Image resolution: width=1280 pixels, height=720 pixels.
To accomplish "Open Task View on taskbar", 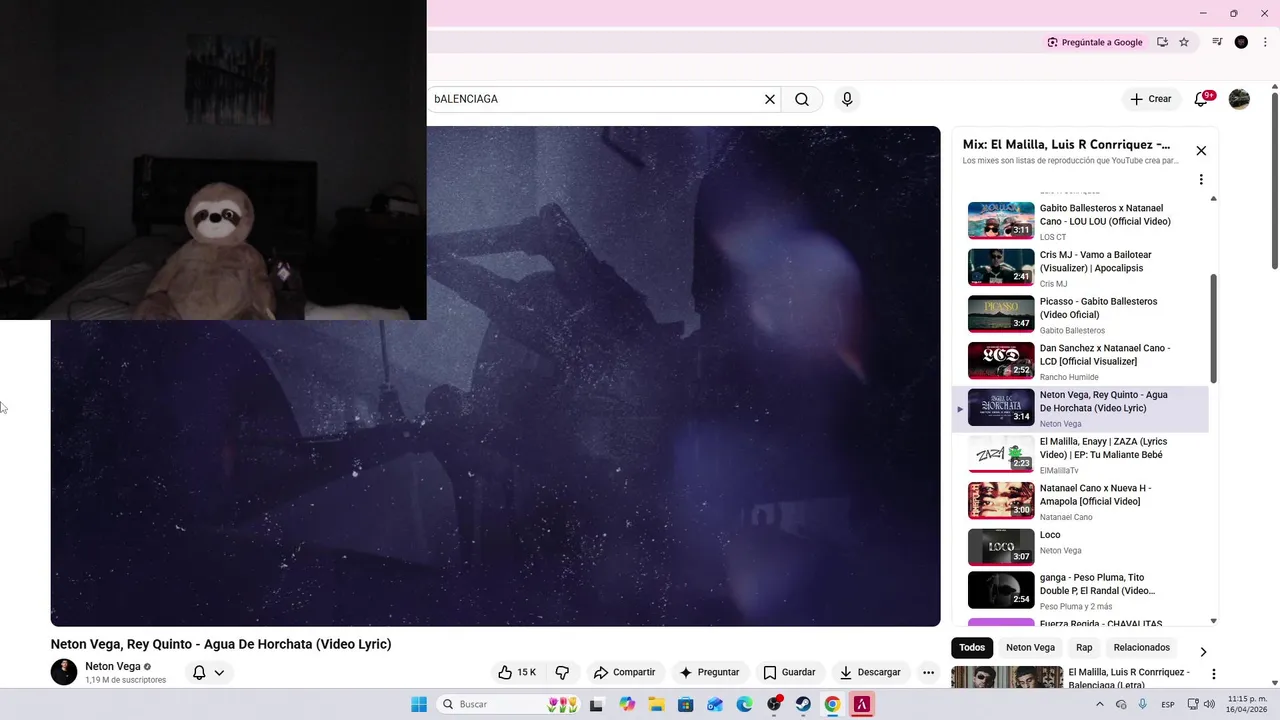I will (x=597, y=704).
